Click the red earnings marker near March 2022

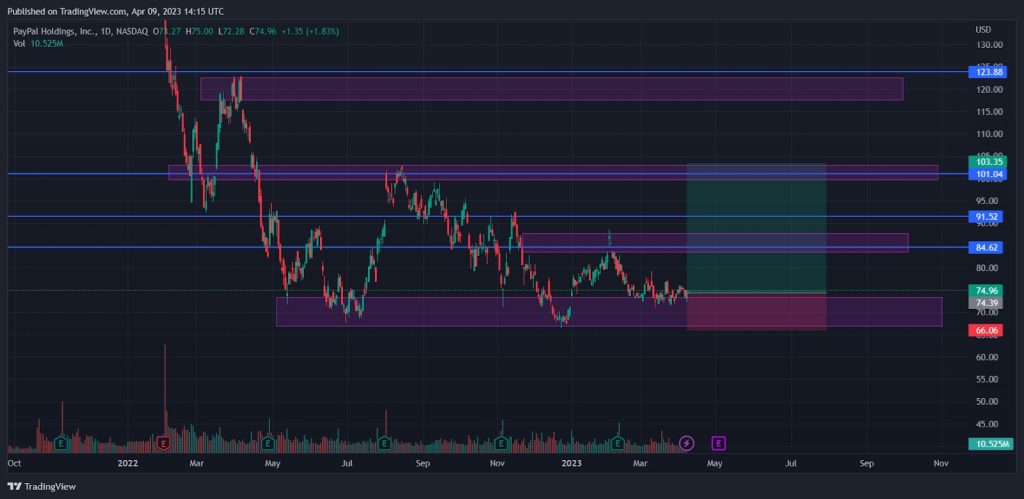(164, 443)
